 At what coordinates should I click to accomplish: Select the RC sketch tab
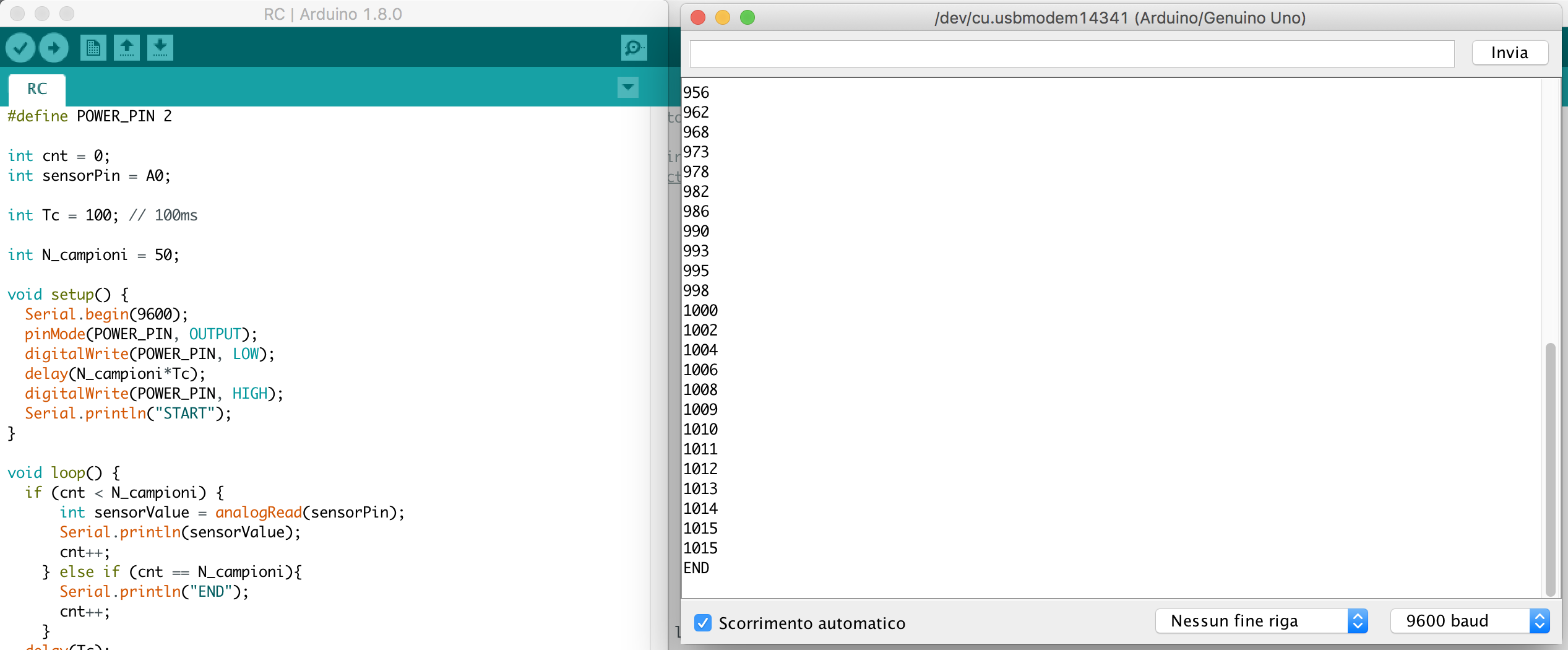[37, 89]
